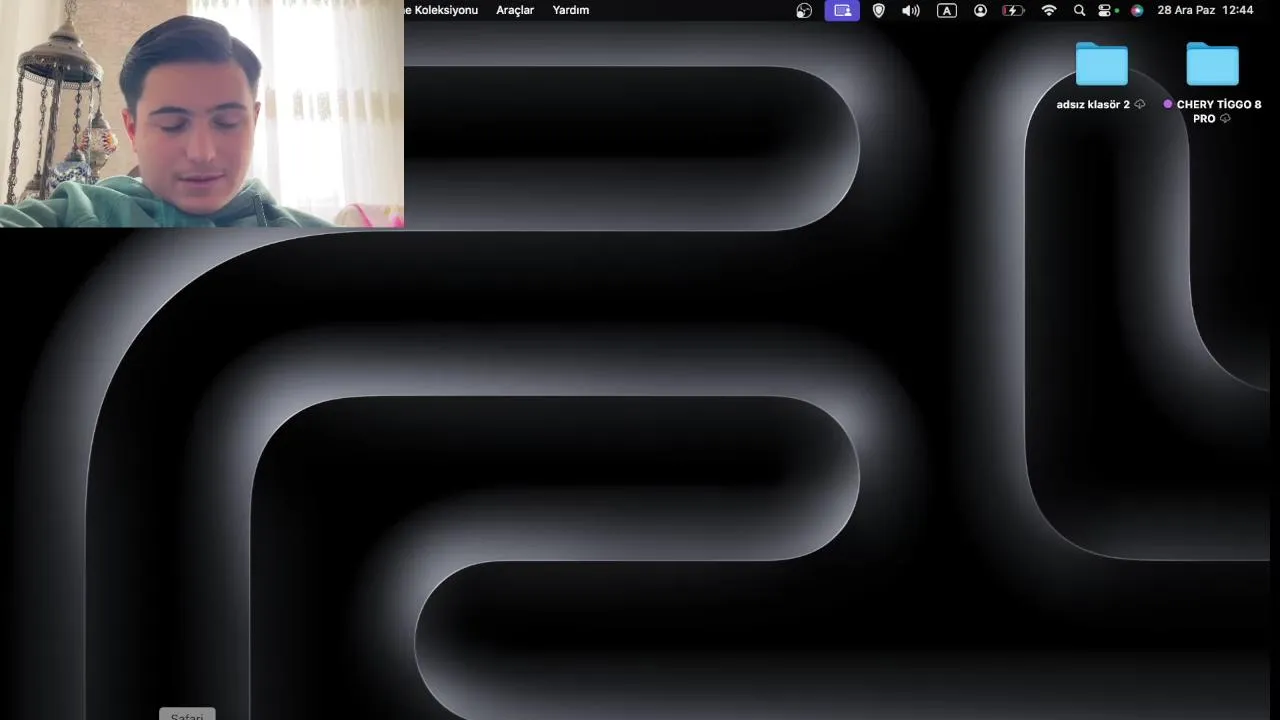The image size is (1280, 720).
Task: Open the sound volume menu
Action: [910, 11]
